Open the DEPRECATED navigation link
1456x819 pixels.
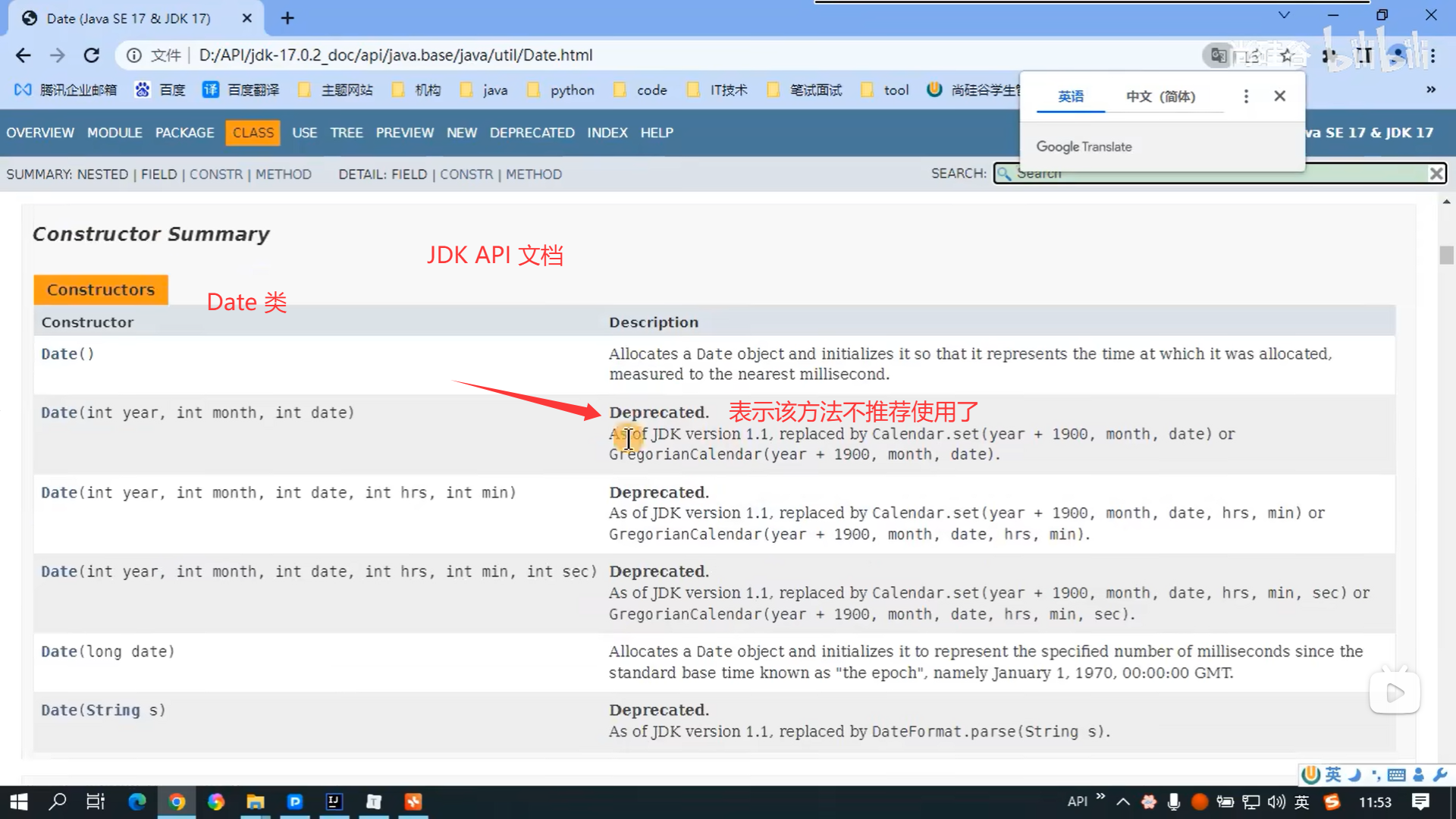[532, 133]
